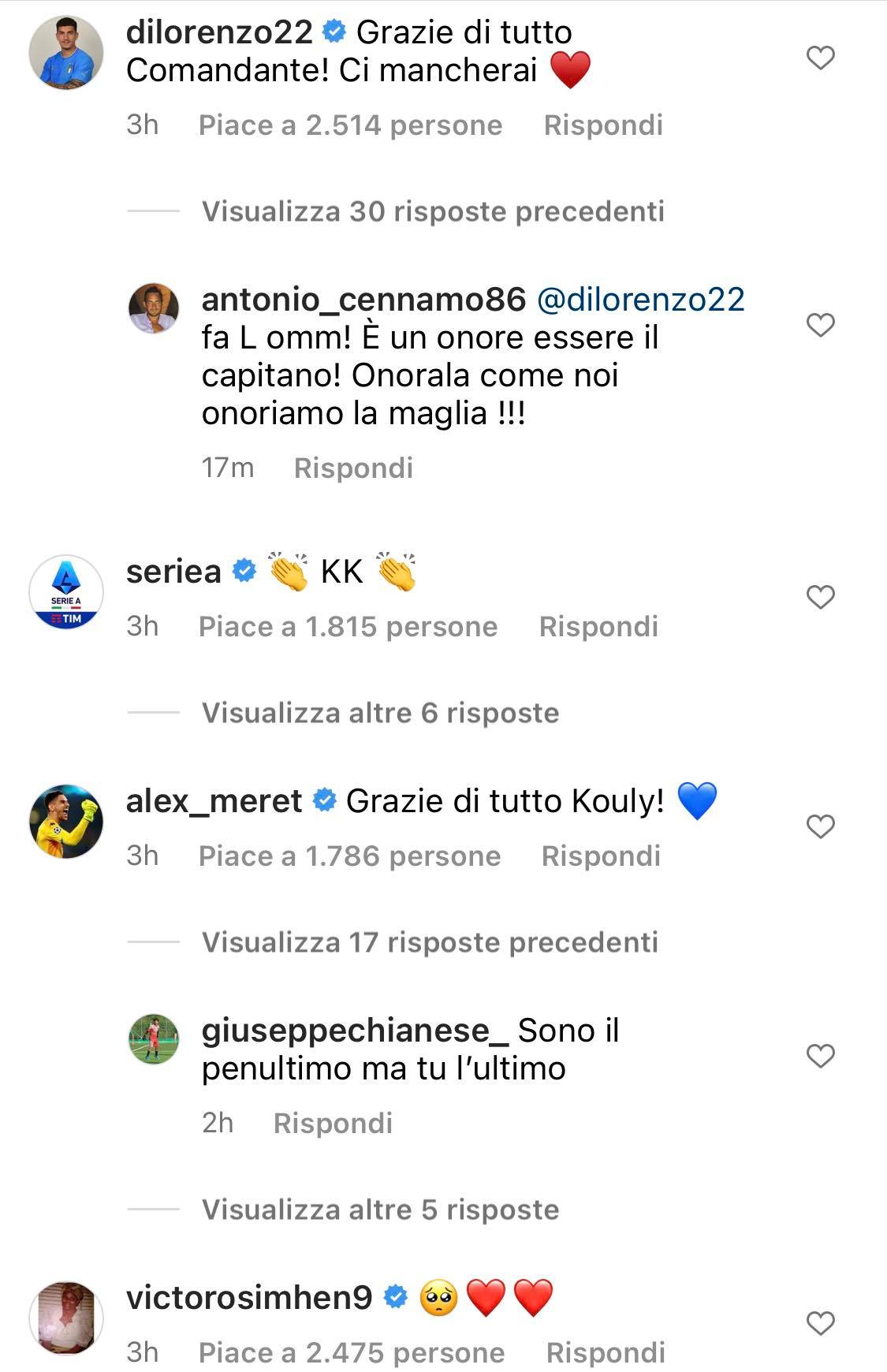Image resolution: width=887 pixels, height=1372 pixels.
Task: Expand 6 more replies under seriea
Action: 380,713
